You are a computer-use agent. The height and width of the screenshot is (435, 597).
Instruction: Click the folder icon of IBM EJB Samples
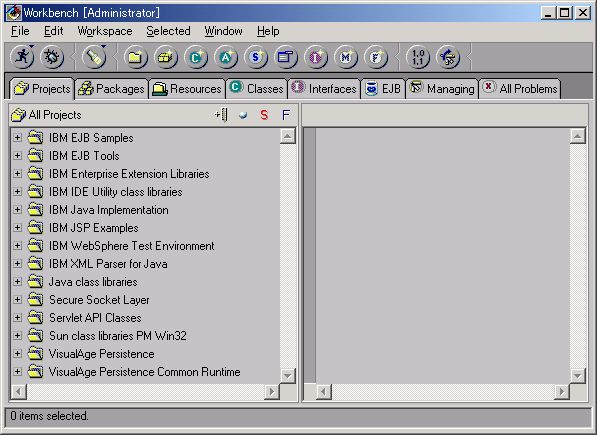[35, 137]
